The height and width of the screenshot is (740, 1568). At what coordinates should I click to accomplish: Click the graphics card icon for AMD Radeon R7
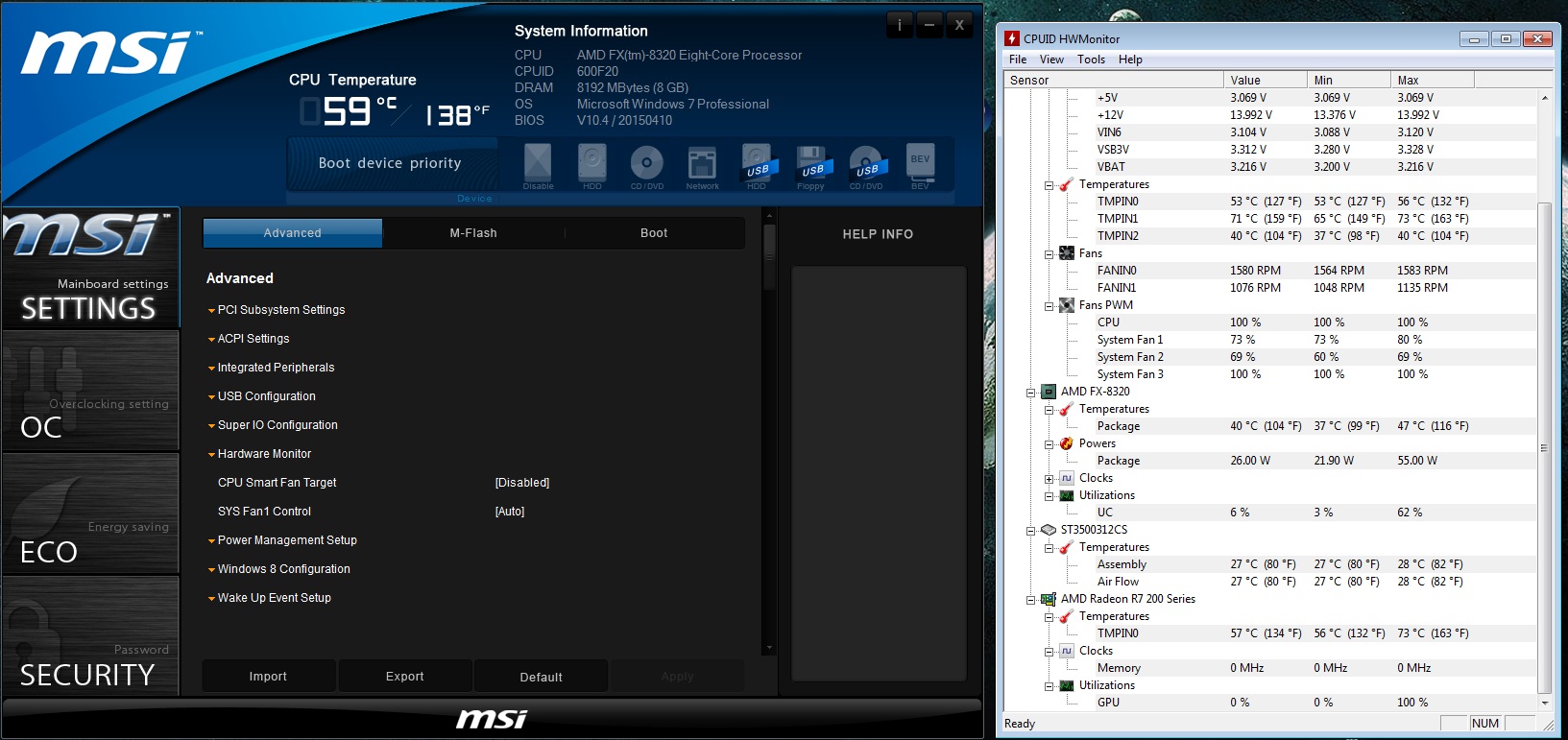(1048, 599)
